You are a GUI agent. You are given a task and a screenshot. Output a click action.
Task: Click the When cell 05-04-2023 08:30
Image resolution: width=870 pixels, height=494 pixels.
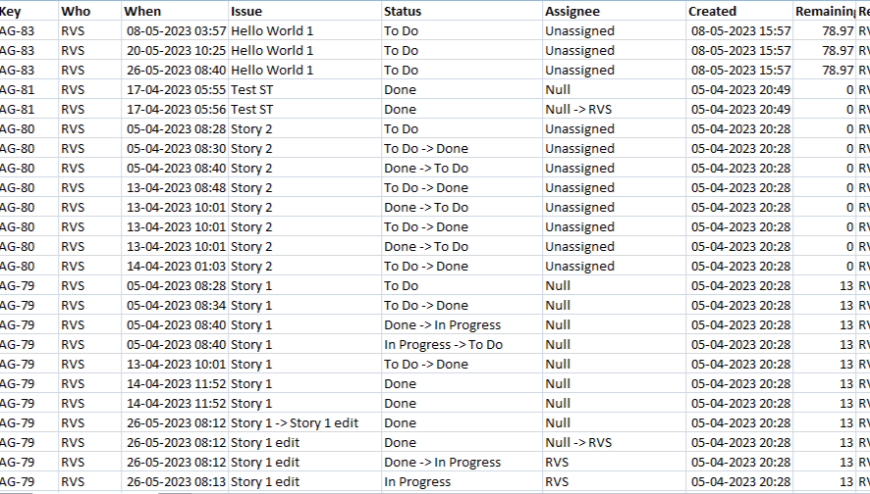coord(176,149)
